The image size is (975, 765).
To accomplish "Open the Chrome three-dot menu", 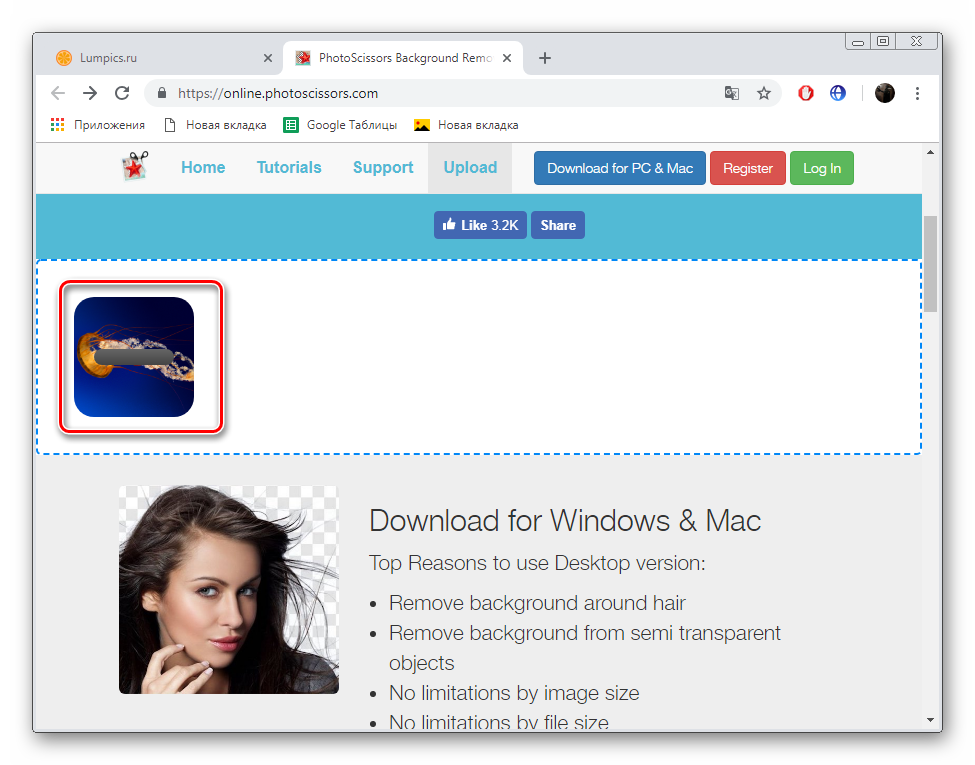I will coord(917,93).
